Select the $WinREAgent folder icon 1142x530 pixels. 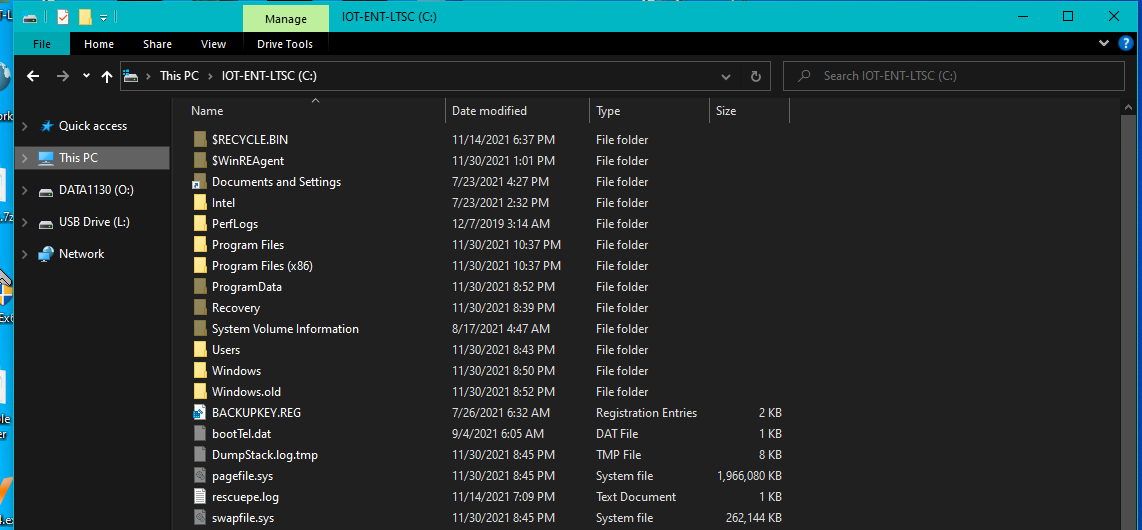click(200, 160)
